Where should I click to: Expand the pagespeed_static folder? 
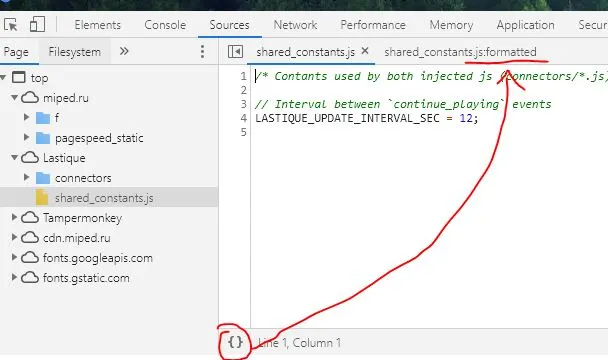point(26,137)
